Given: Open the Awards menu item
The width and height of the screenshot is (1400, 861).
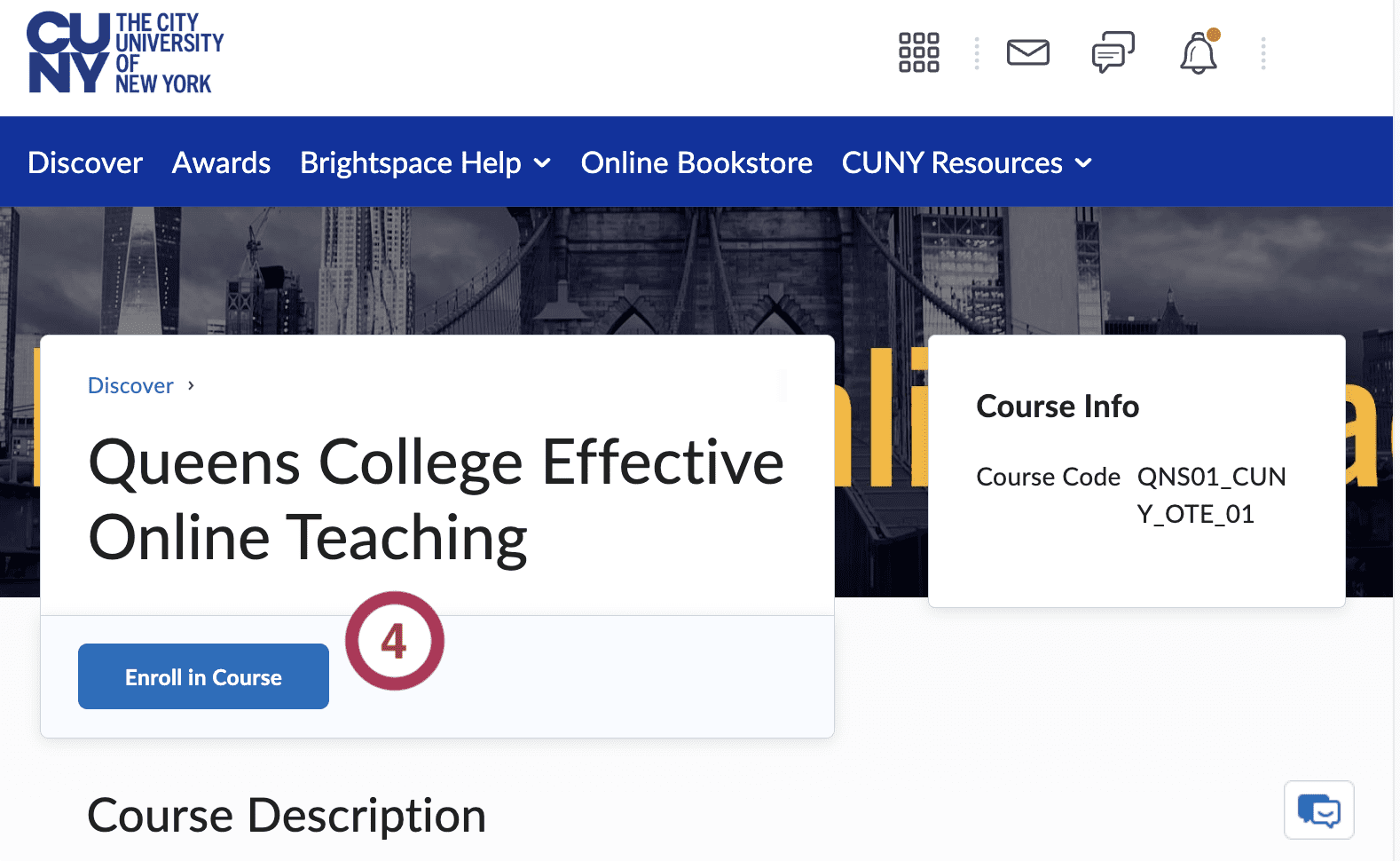Looking at the screenshot, I should pos(221,162).
